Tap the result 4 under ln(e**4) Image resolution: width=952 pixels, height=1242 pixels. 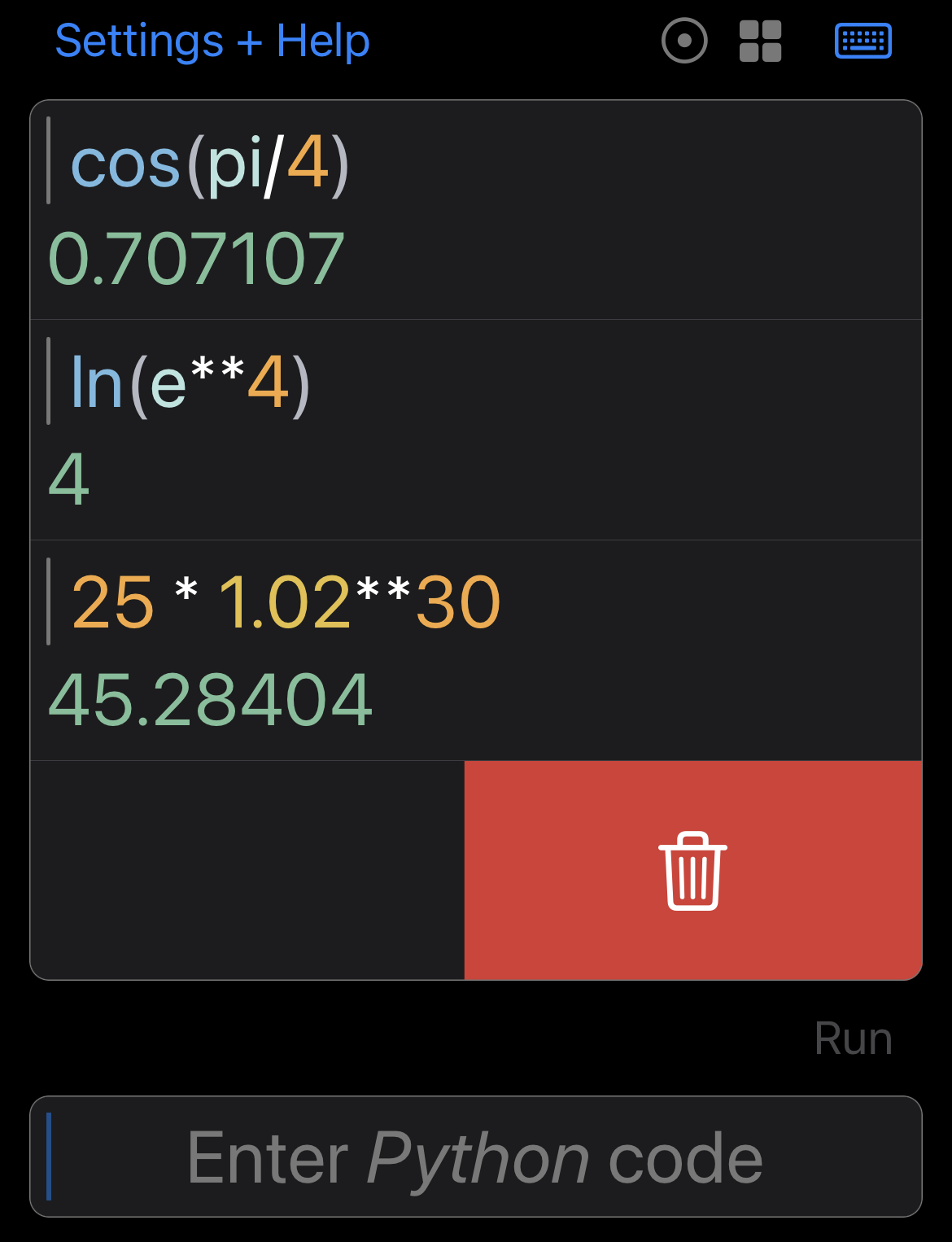coord(69,479)
